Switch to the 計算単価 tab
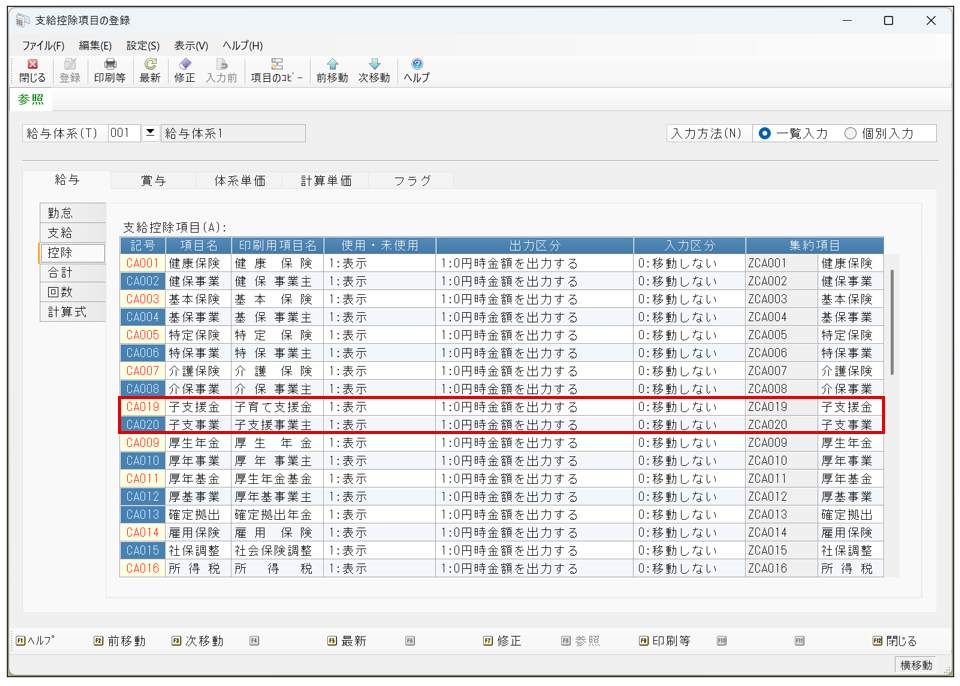 point(326,181)
